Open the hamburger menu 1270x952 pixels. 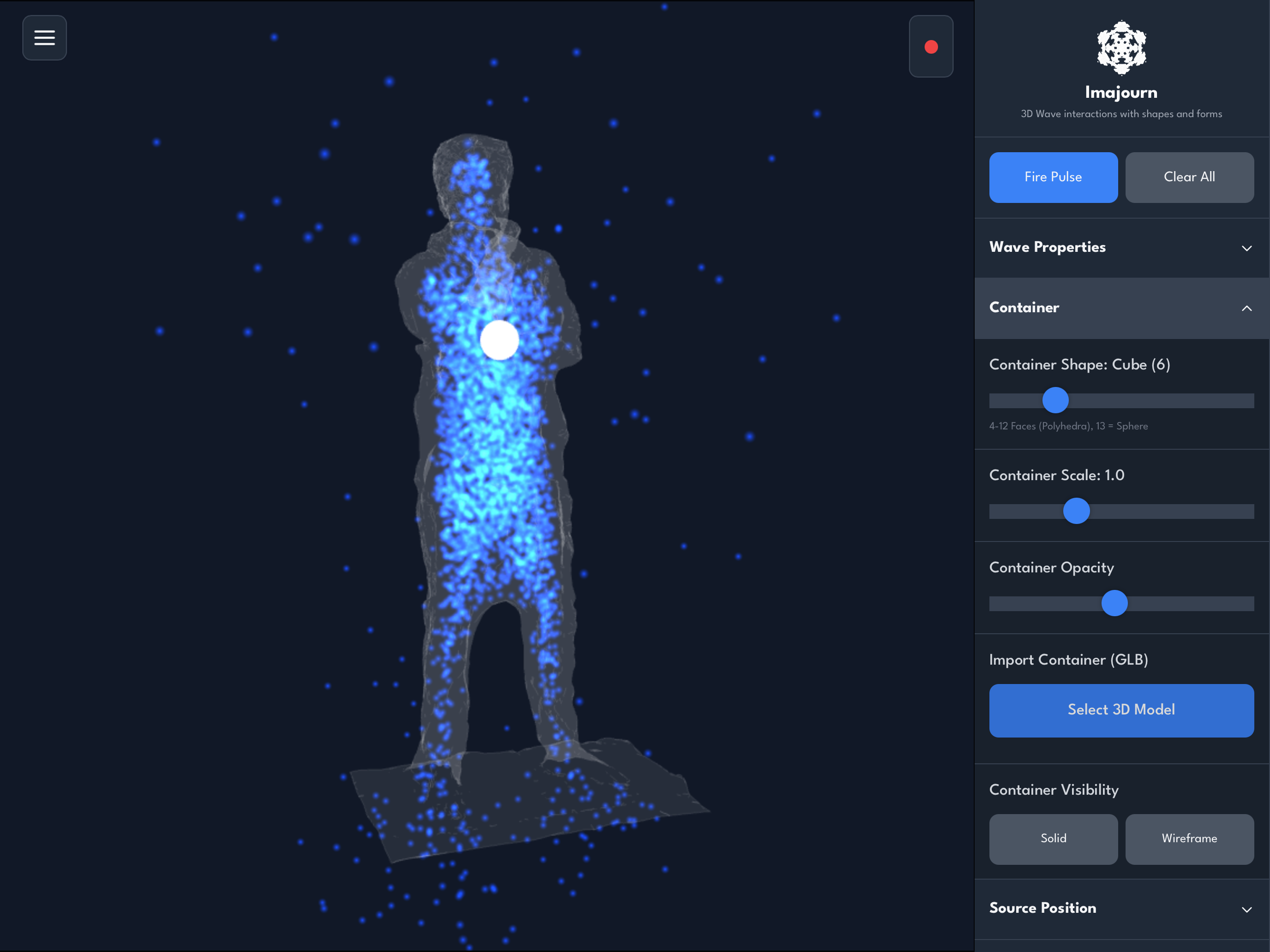coord(44,38)
